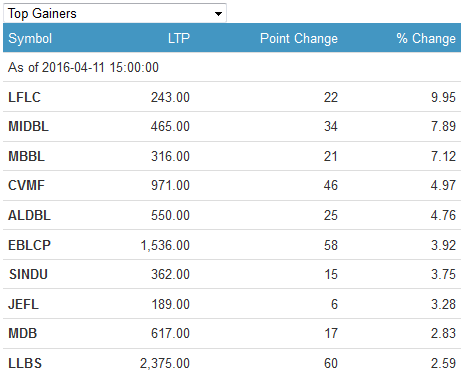
Task: Sort by LTP column header
Action: tap(179, 38)
